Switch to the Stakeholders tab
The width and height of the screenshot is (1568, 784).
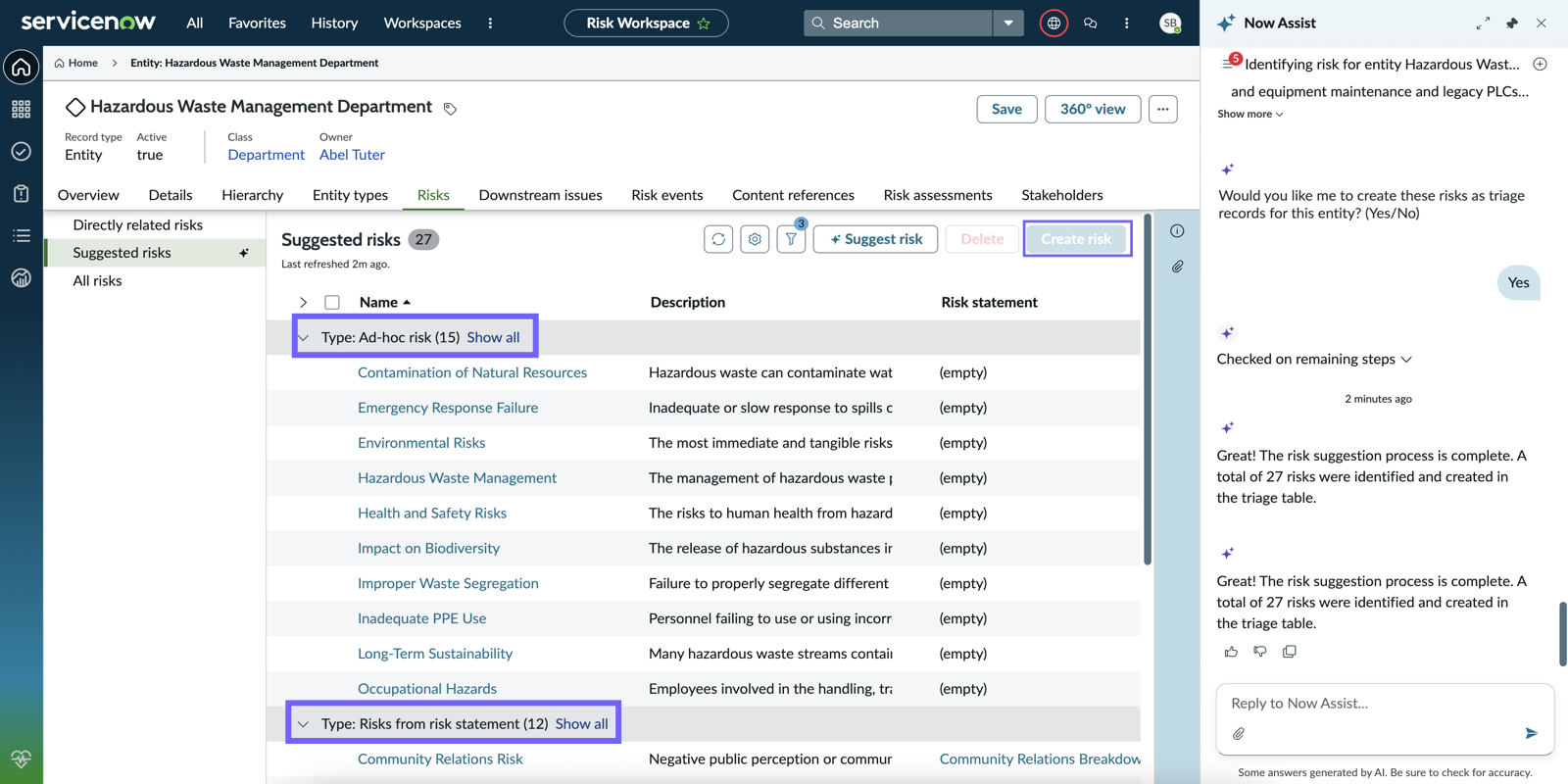(x=1062, y=195)
